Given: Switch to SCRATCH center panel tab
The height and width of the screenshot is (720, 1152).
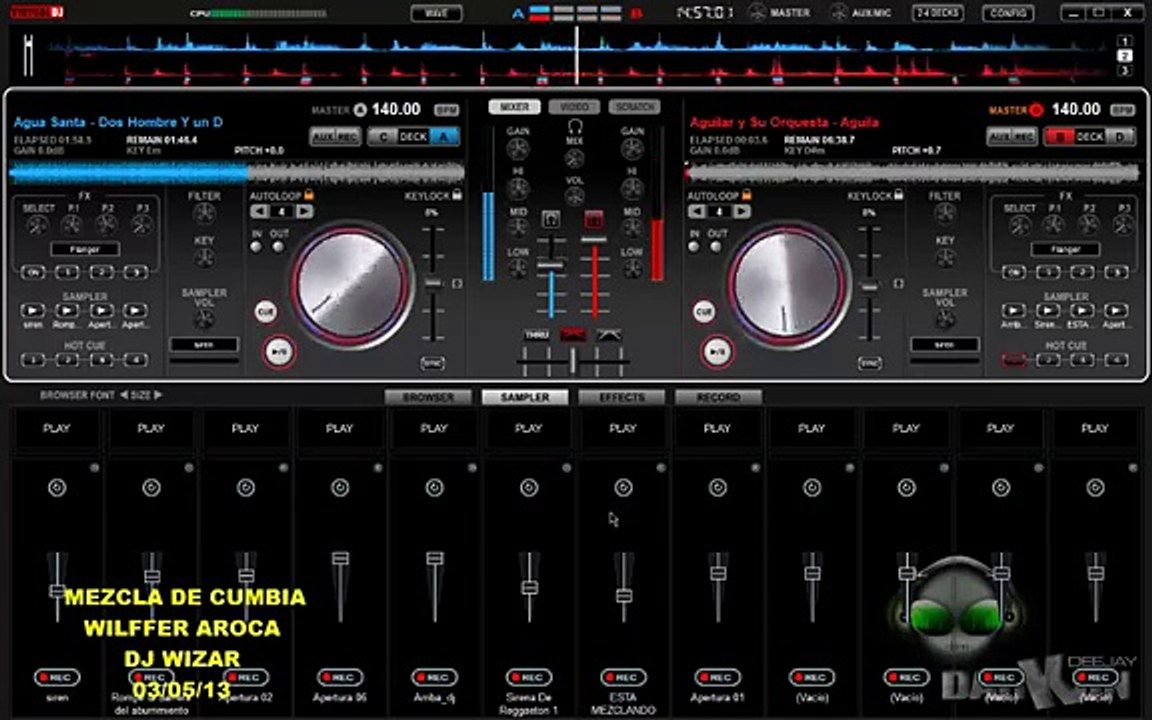Looking at the screenshot, I should click(x=634, y=107).
